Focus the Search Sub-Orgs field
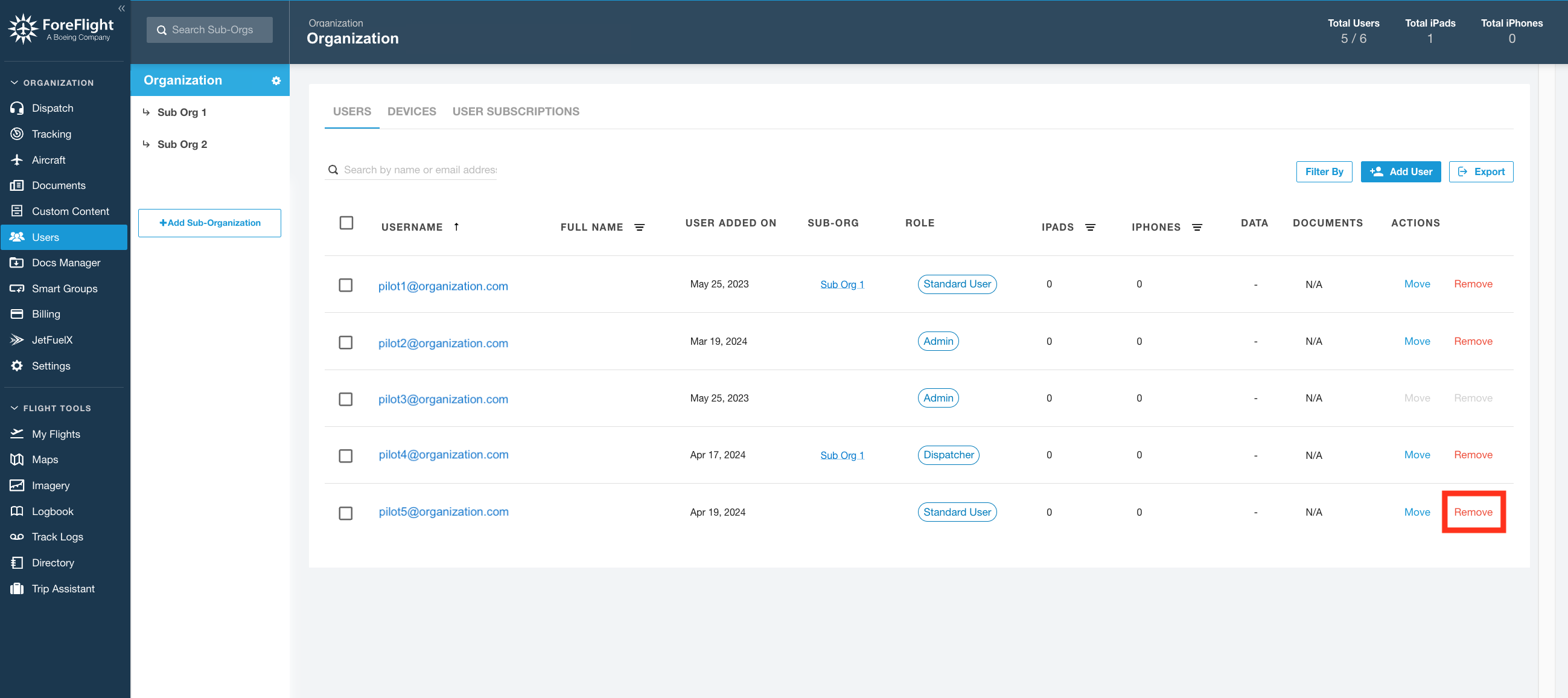This screenshot has height=698, width=1568. 209,30
